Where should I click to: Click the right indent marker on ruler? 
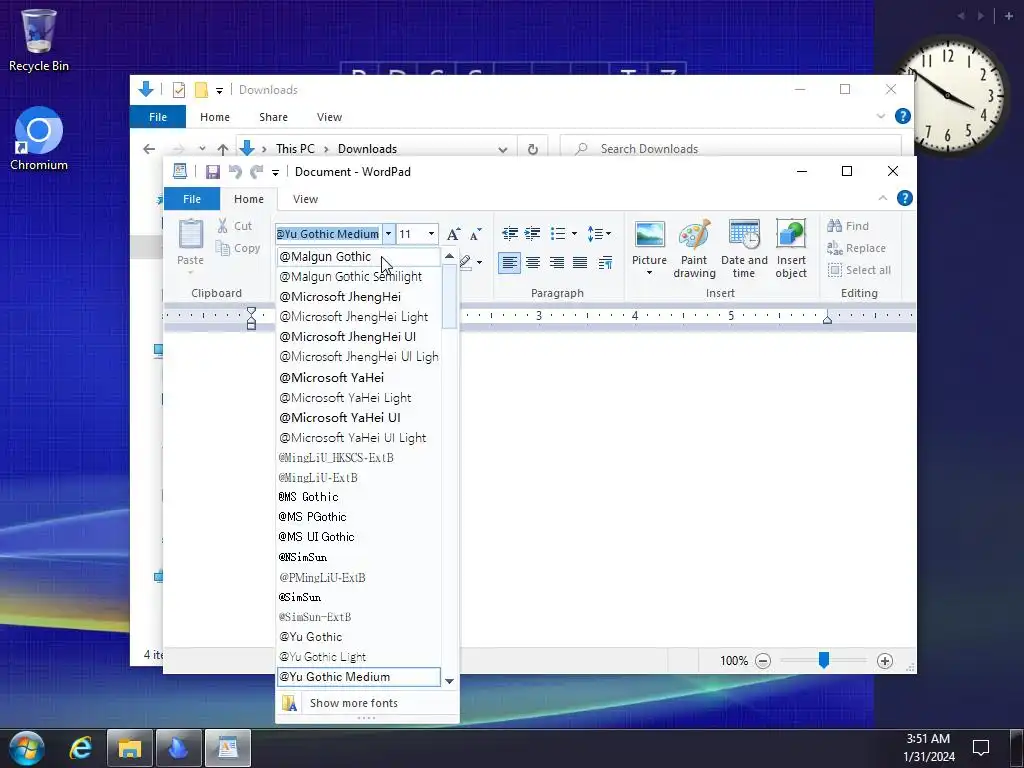(x=827, y=319)
